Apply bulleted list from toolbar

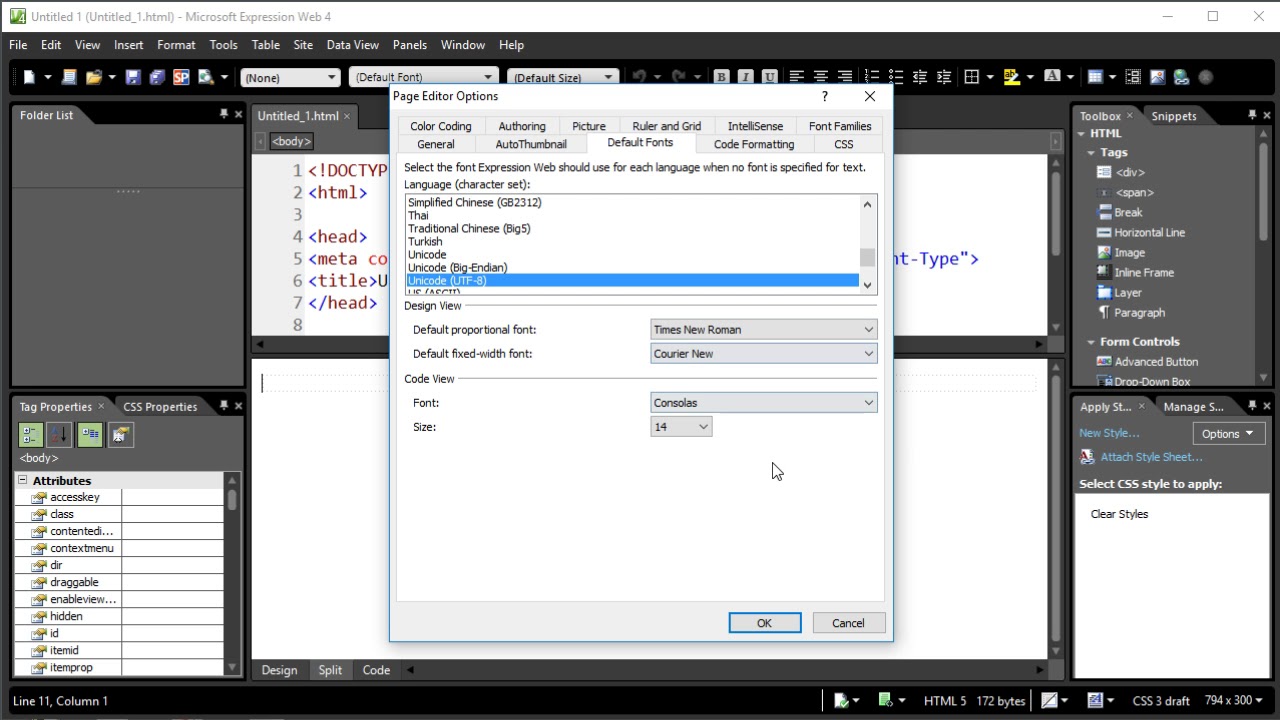click(x=896, y=77)
